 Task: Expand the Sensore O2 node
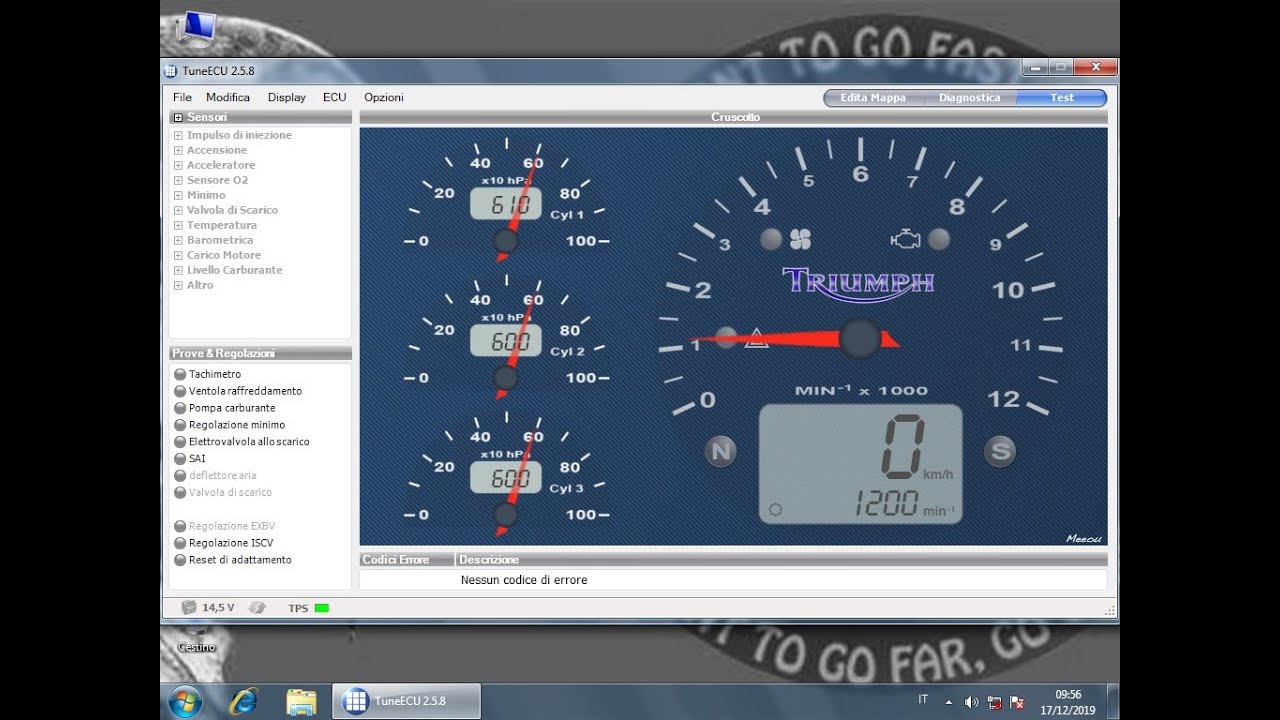178,180
